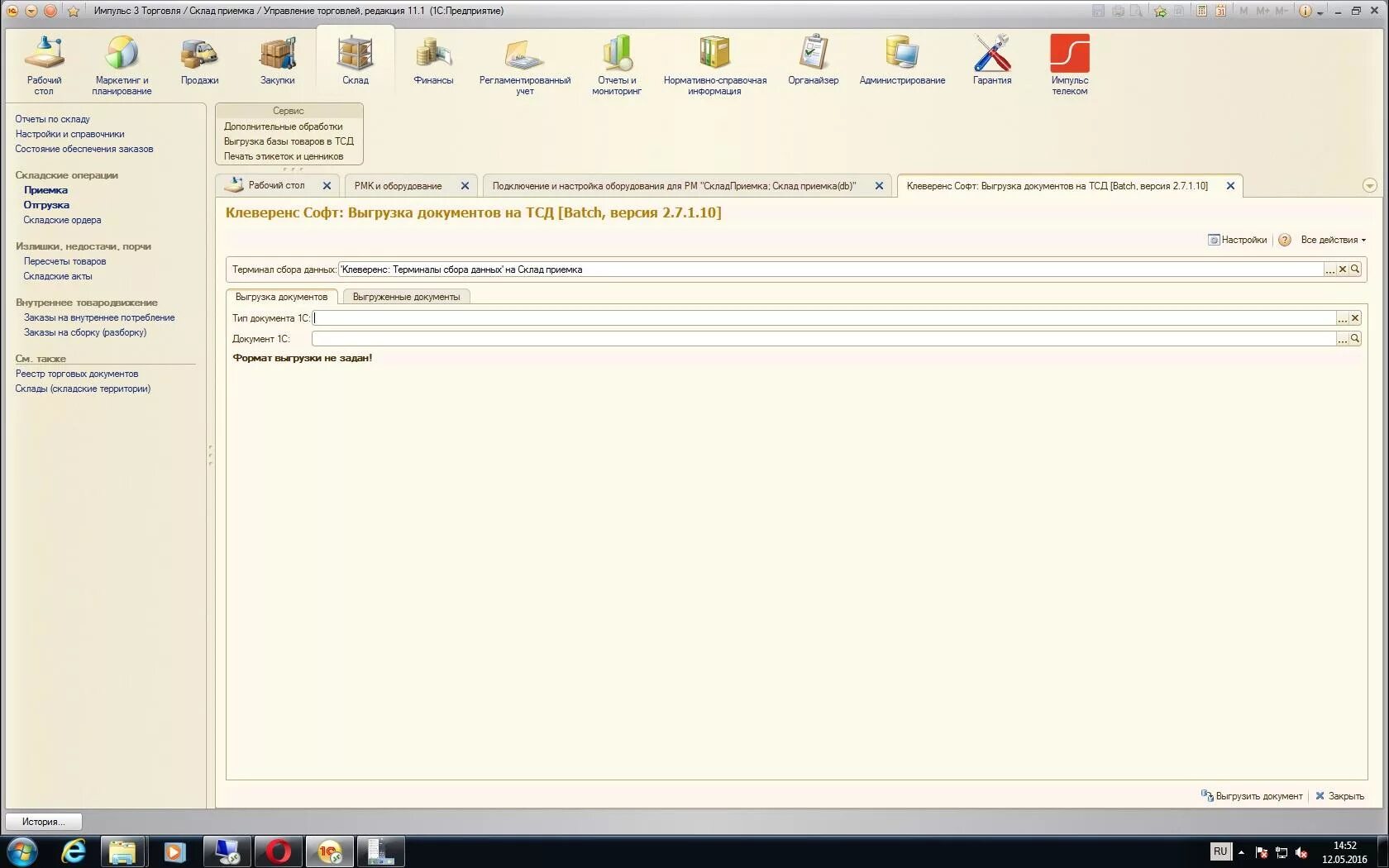Image resolution: width=1389 pixels, height=868 pixels.
Task: Open the Импульс телеком section
Action: click(x=1070, y=65)
